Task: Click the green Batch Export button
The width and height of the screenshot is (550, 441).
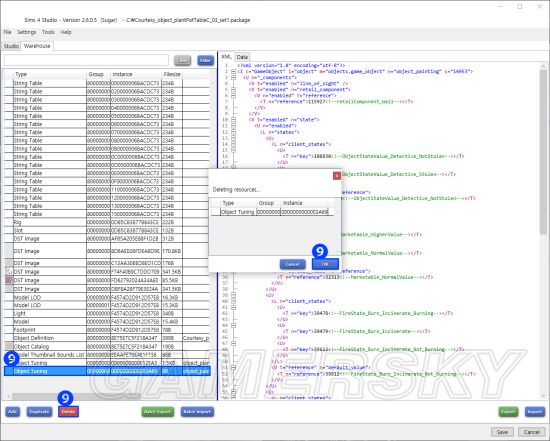Action: (x=157, y=412)
